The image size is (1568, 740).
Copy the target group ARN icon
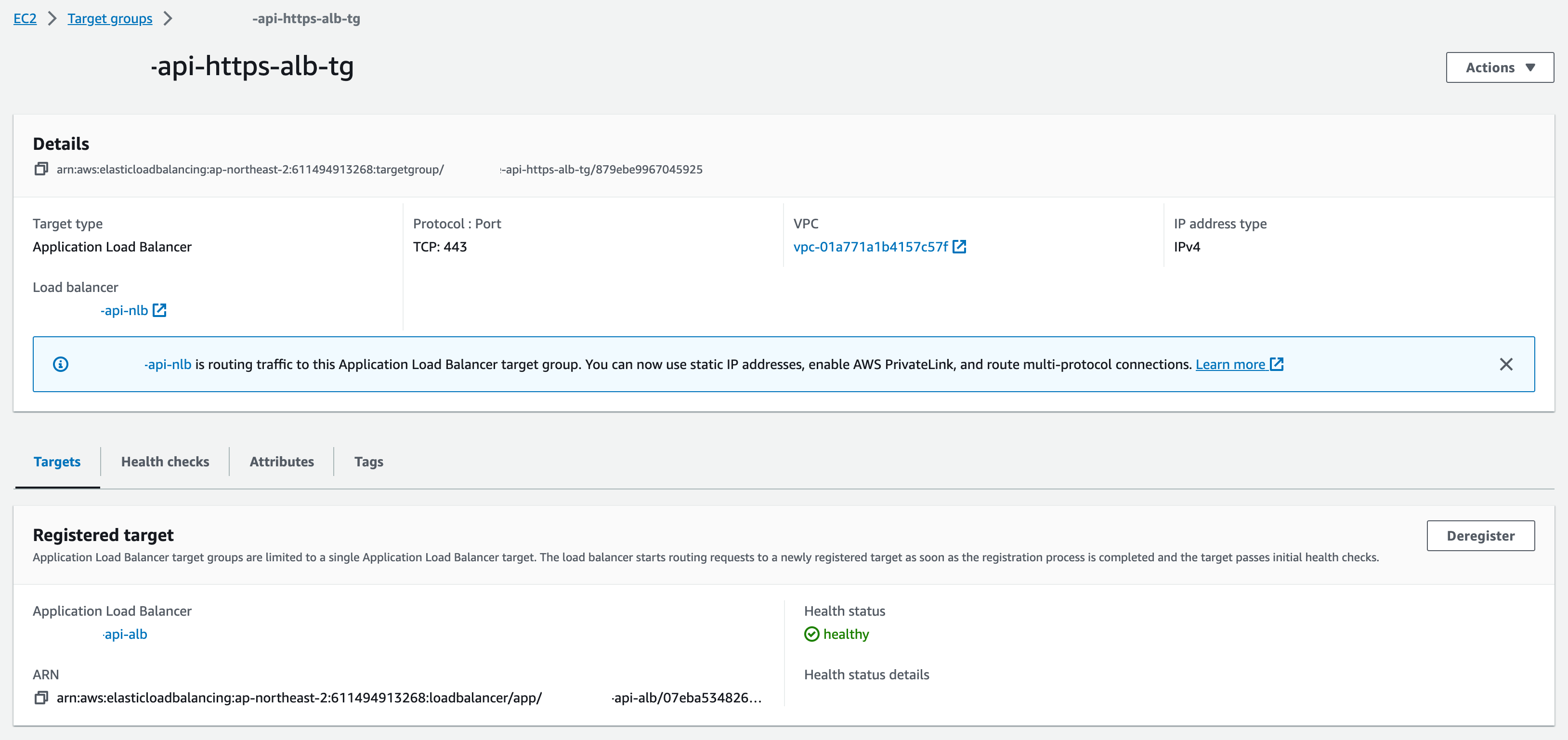pos(41,169)
